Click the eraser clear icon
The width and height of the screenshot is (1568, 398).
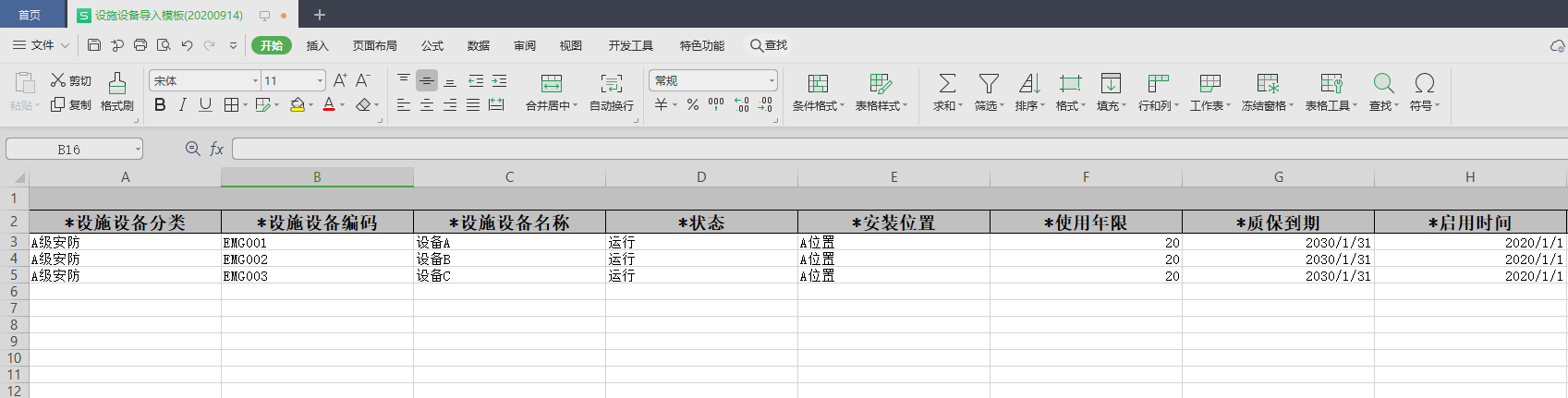click(363, 105)
